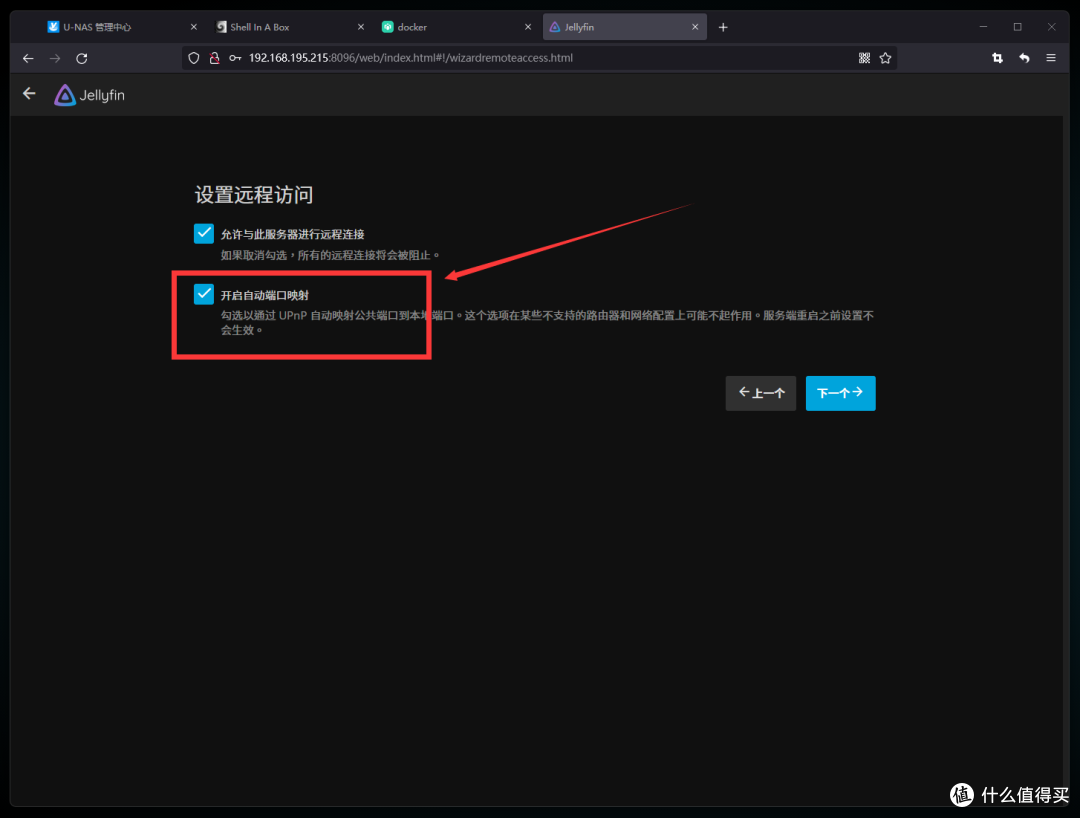Click the Jellyfin logo in the page header
The width and height of the screenshot is (1080, 818).
click(64, 94)
